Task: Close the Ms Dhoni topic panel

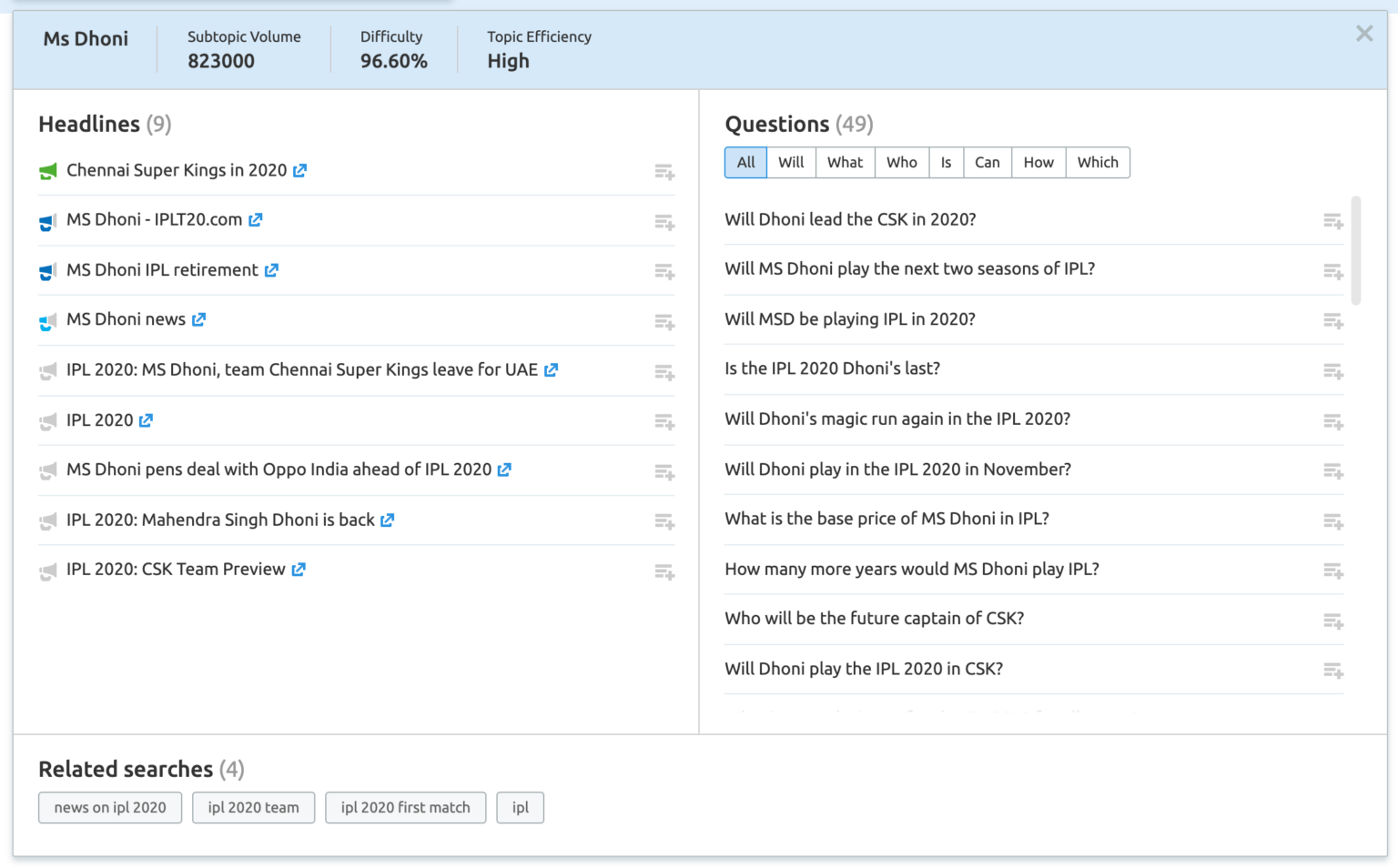Action: (1363, 35)
